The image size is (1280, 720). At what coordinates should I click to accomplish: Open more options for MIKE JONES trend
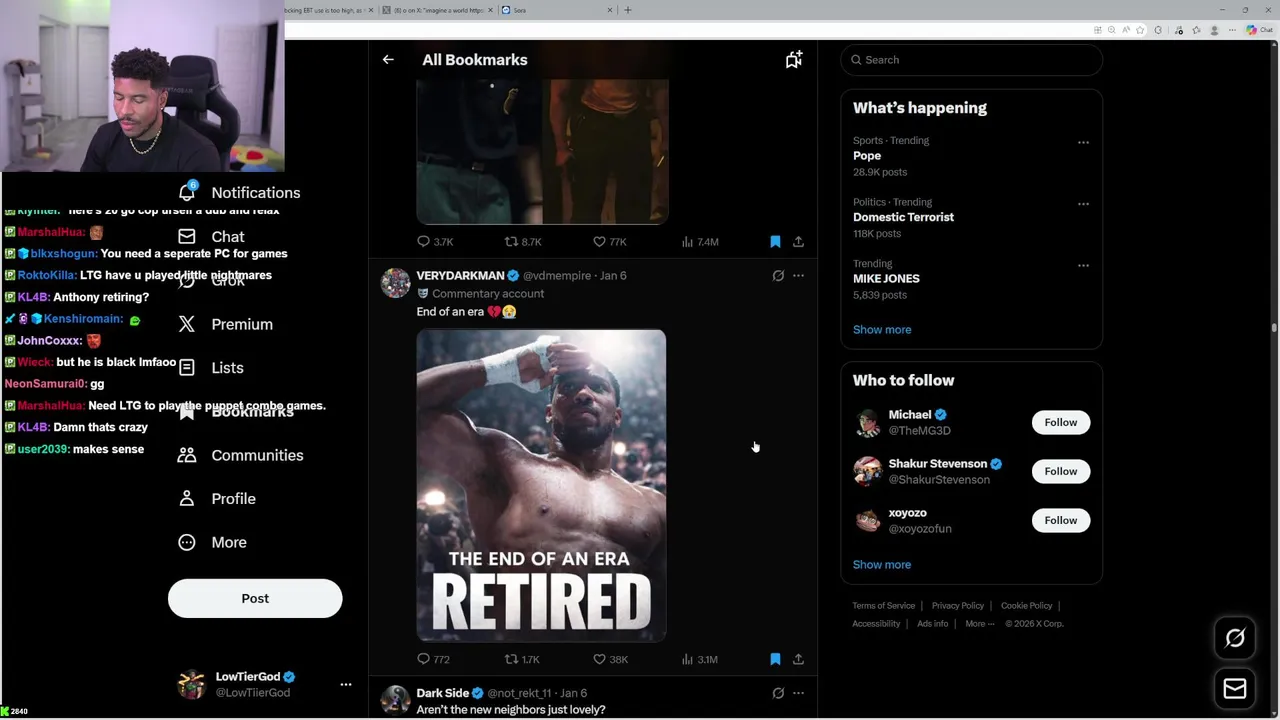(x=1083, y=266)
